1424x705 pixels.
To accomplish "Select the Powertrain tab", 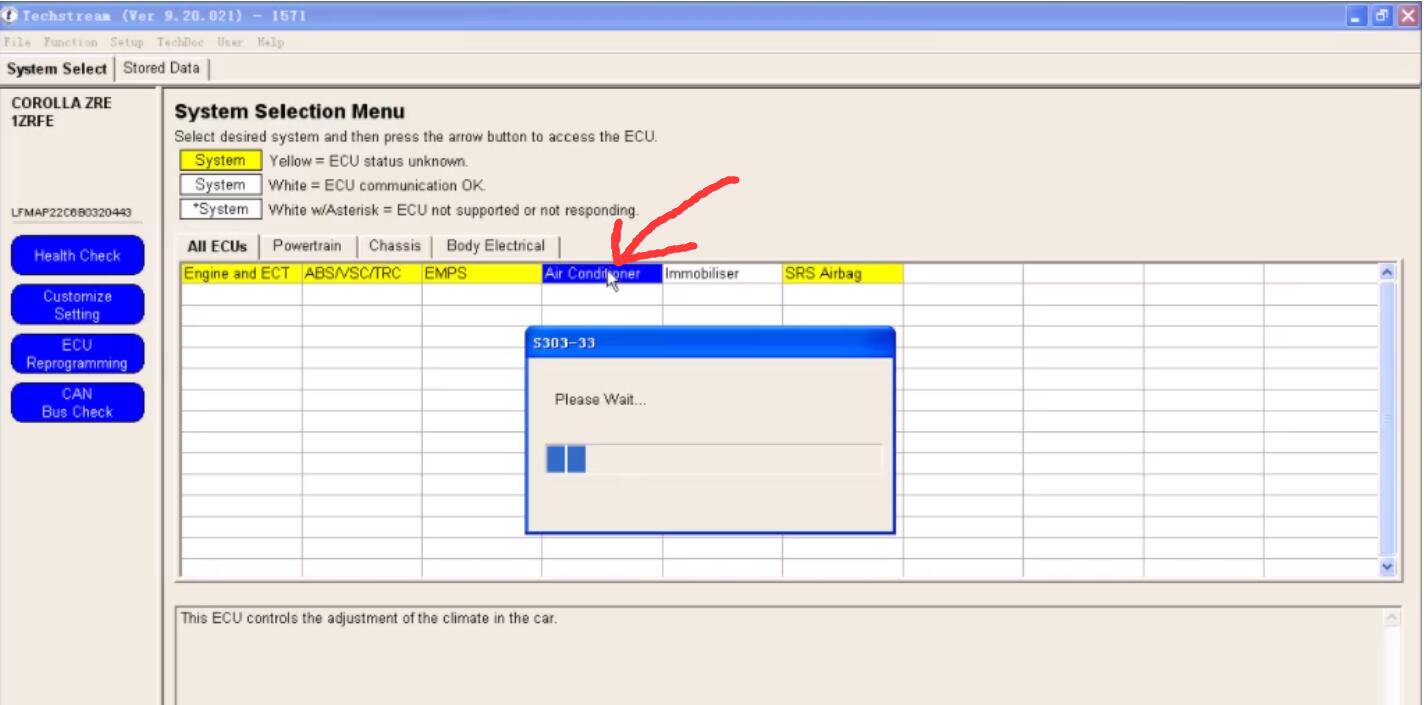I will pyautogui.click(x=307, y=246).
